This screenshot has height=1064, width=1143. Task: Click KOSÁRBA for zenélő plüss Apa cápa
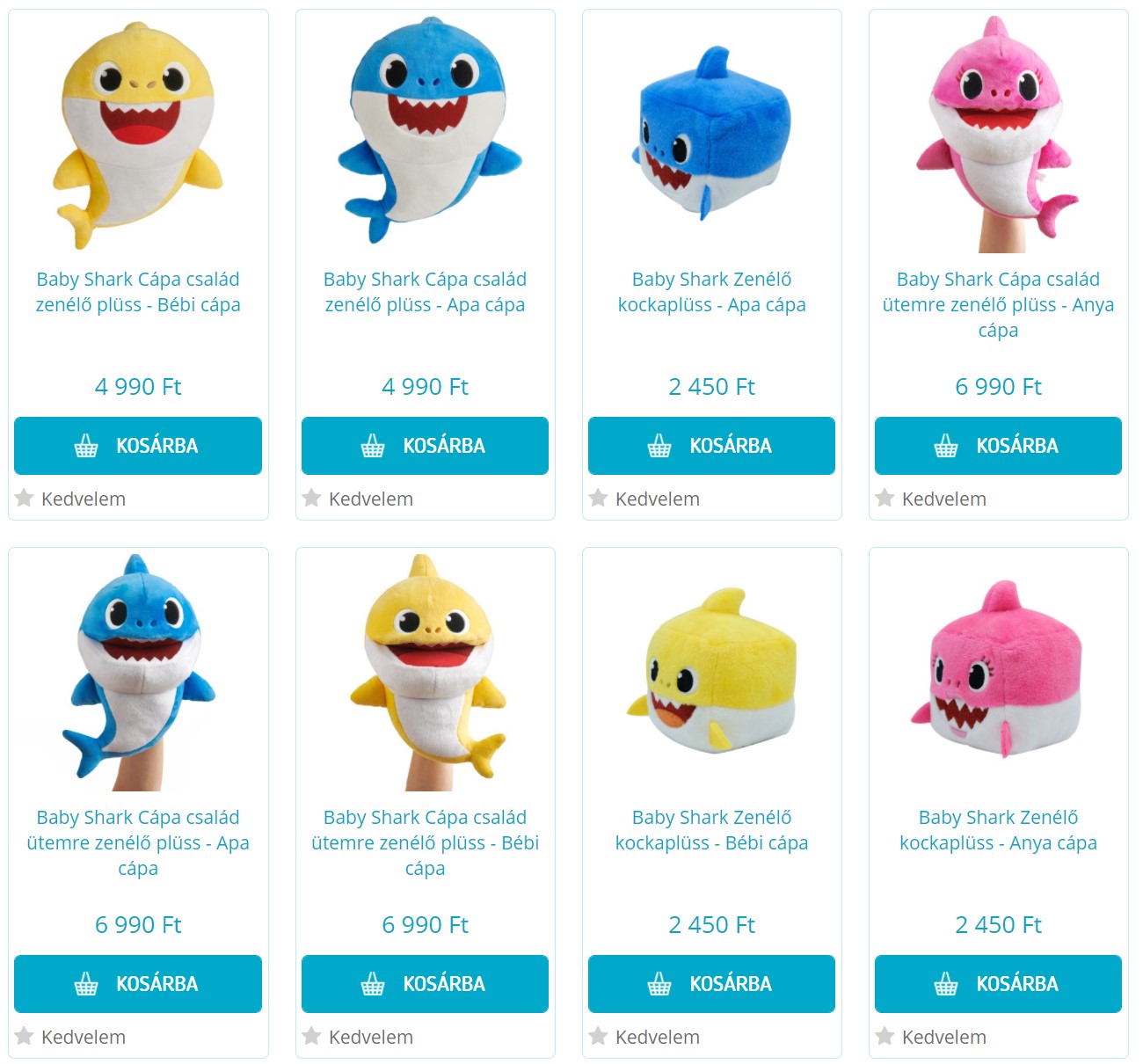coord(425,446)
